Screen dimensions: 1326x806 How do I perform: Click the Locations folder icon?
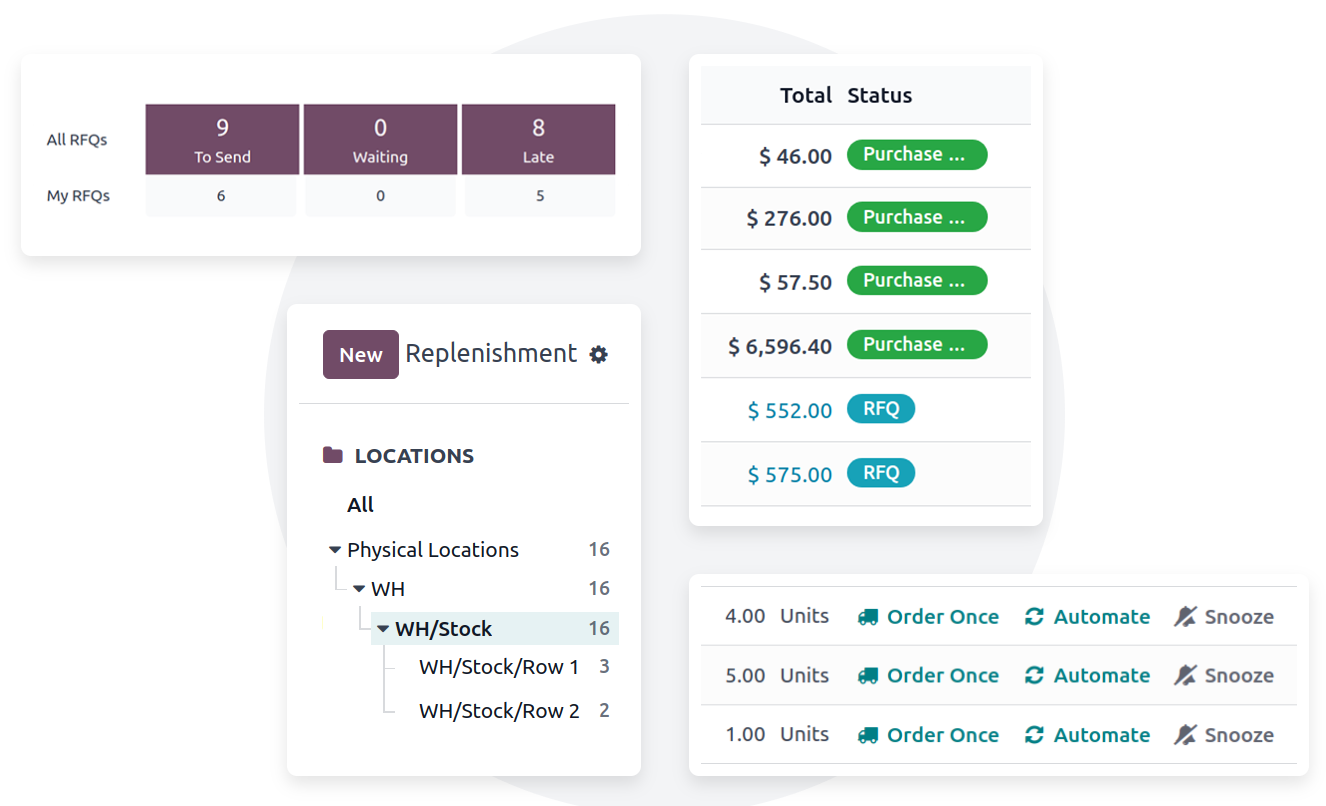click(x=333, y=456)
